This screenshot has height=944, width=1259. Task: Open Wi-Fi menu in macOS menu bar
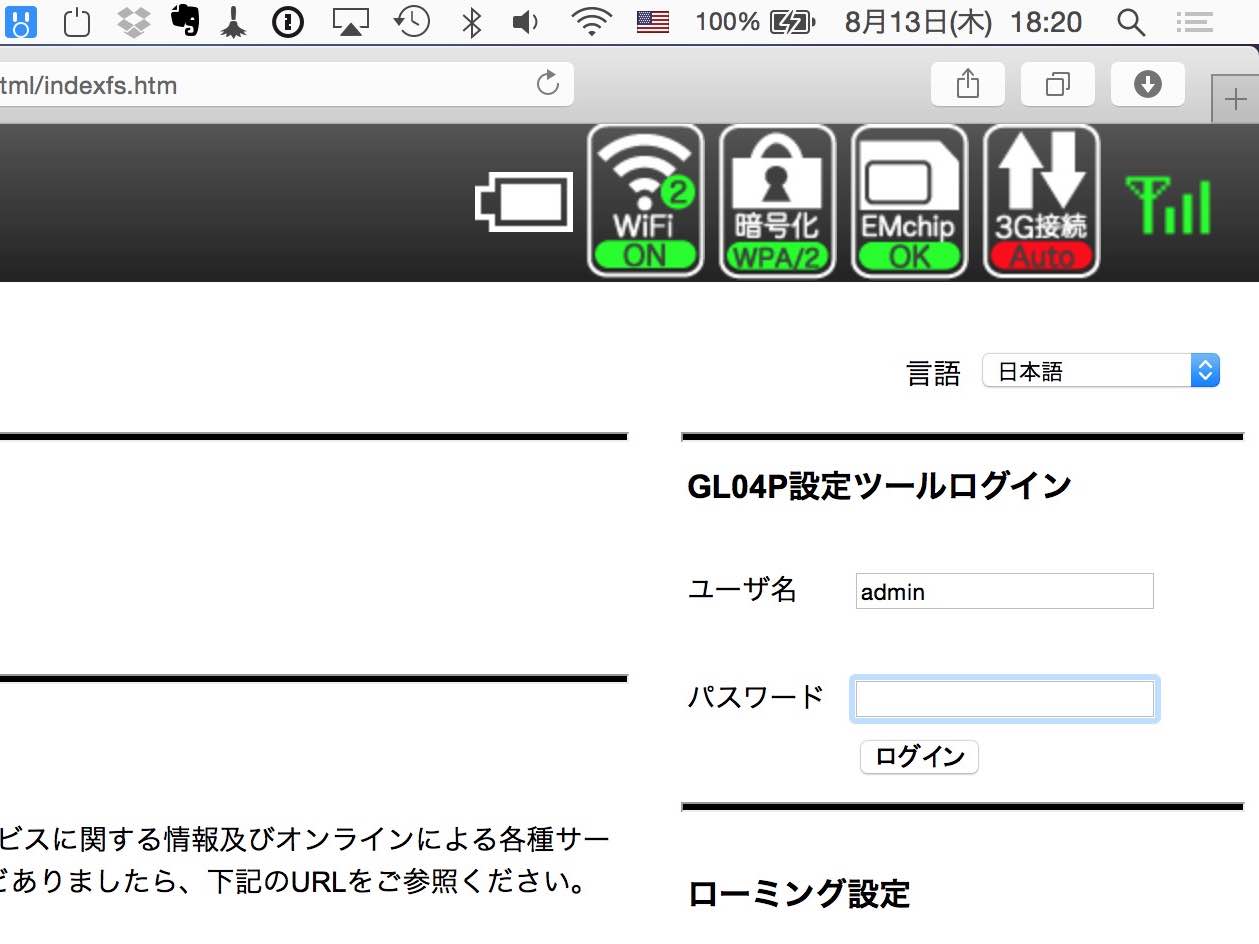[592, 22]
